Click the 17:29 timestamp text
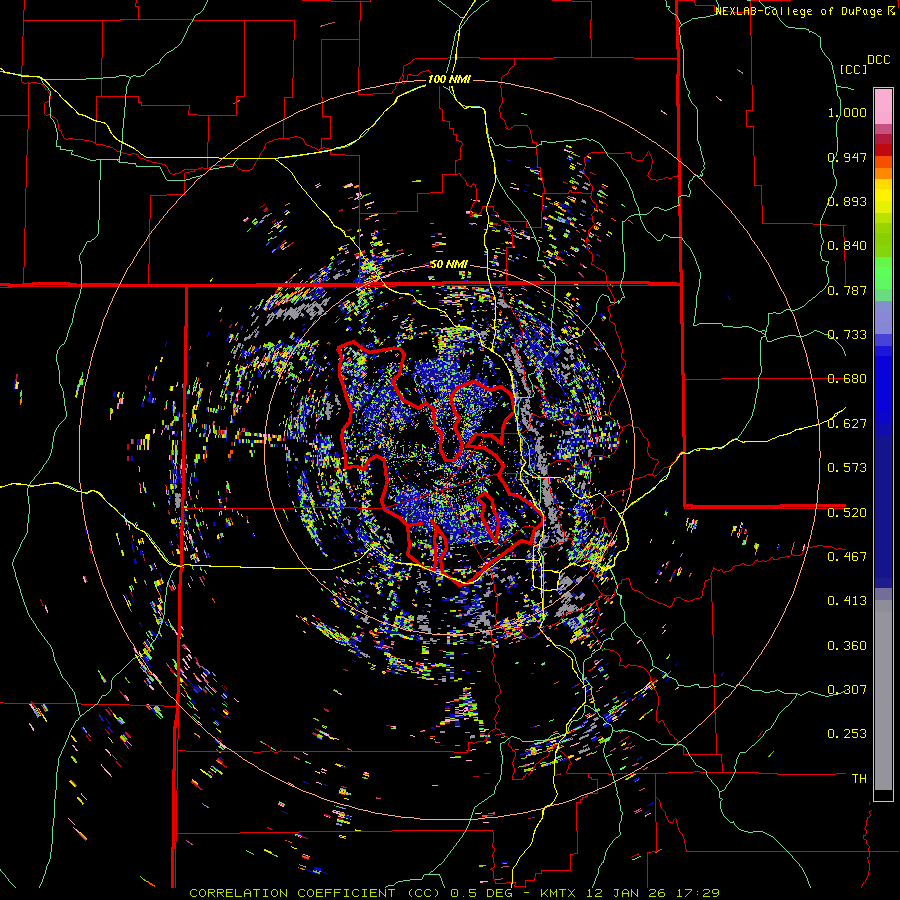Viewport: 900px width, 900px height. [x=697, y=893]
